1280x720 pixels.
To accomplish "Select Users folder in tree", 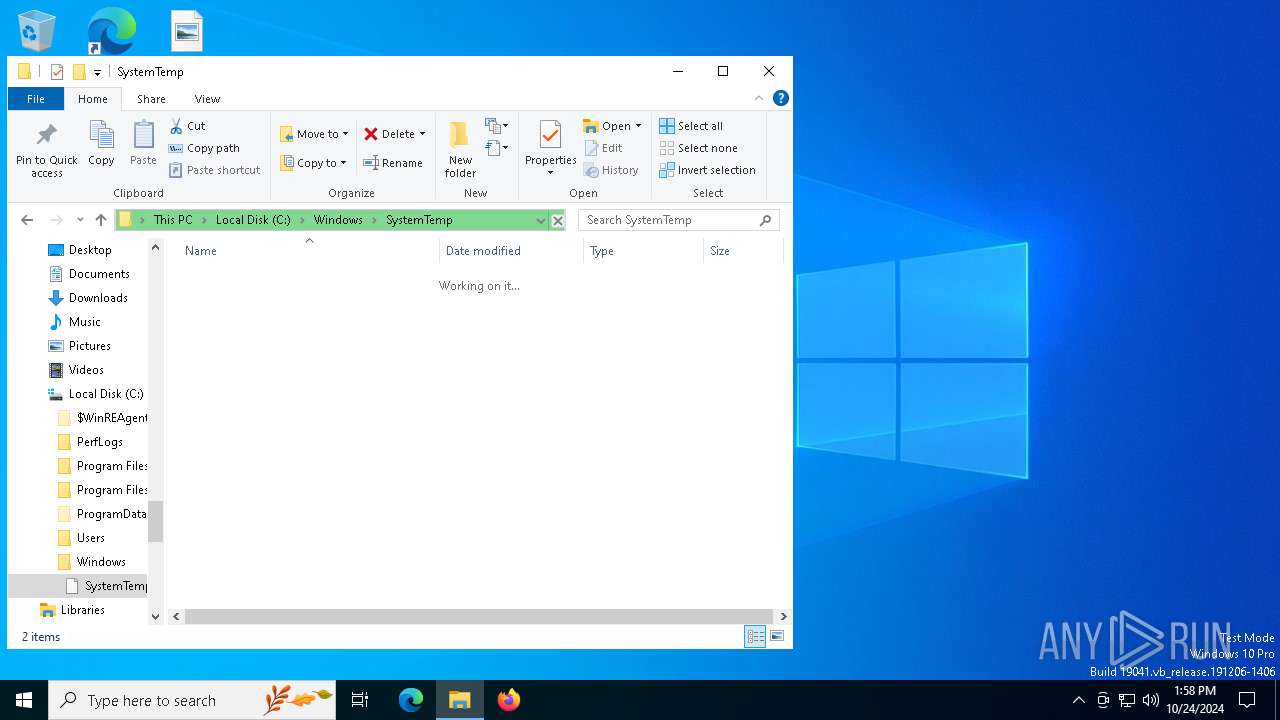I will [x=91, y=538].
